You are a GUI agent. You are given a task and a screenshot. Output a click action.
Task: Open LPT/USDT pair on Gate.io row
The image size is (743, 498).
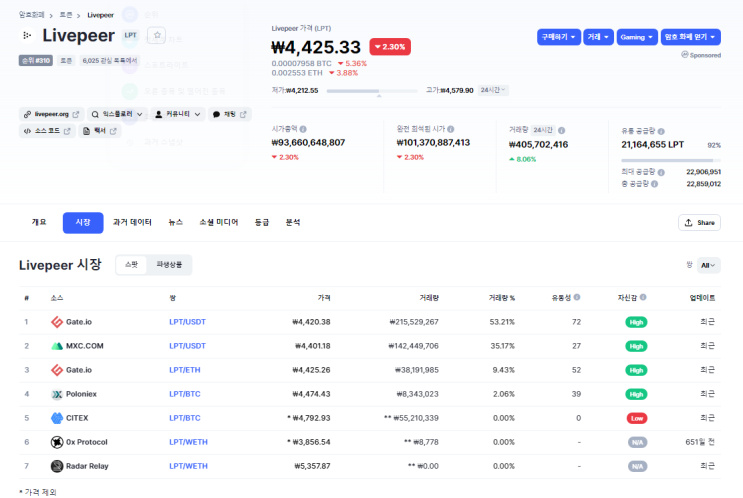click(x=187, y=322)
